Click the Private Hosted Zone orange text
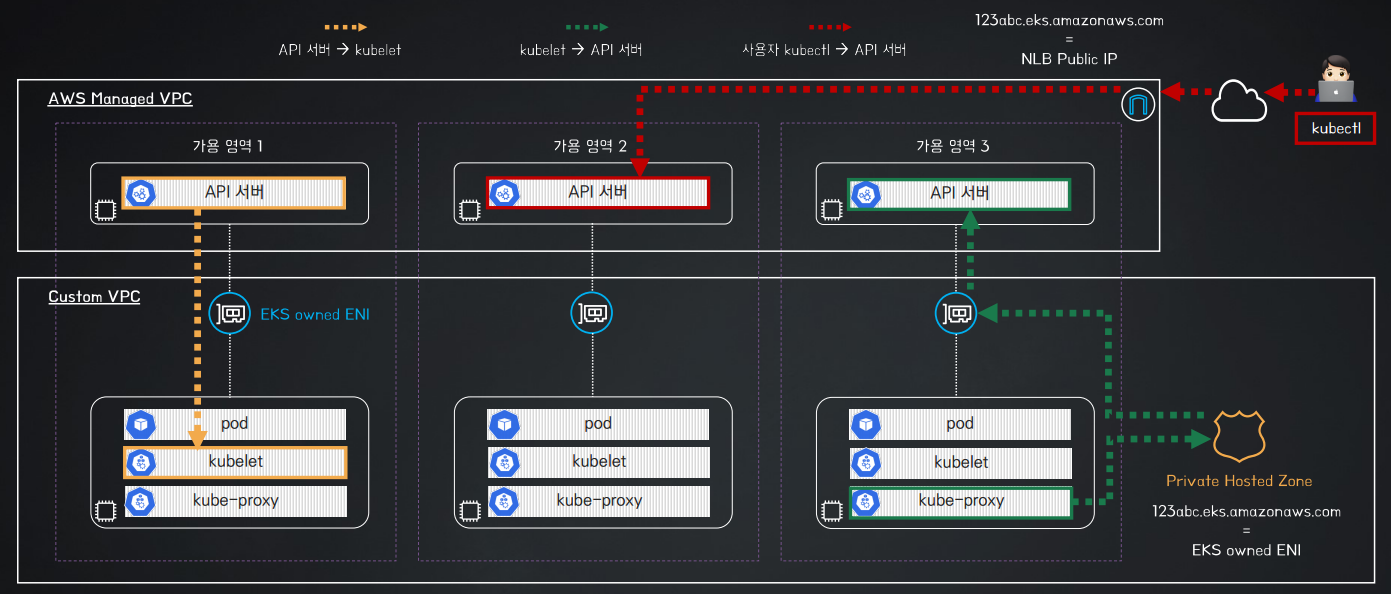Screen dimensions: 1391x594 tap(1239, 481)
